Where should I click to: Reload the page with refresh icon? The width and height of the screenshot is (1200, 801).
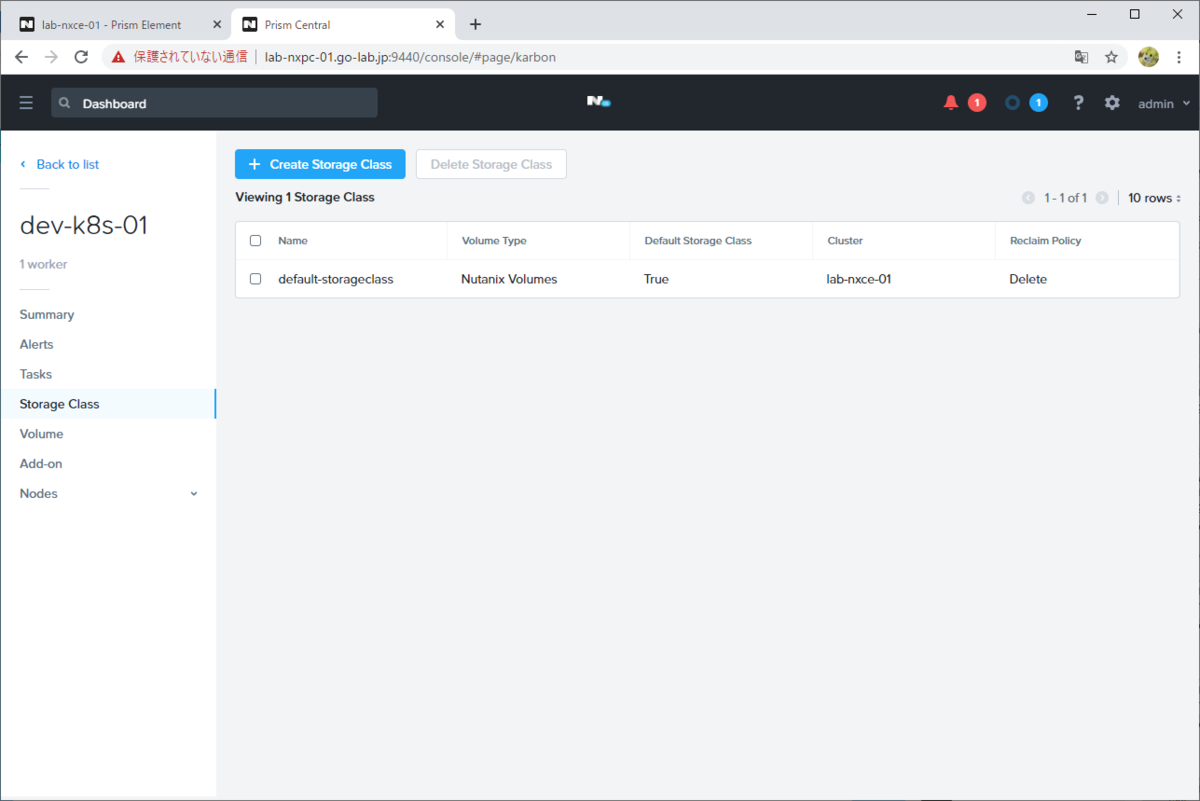click(x=82, y=57)
